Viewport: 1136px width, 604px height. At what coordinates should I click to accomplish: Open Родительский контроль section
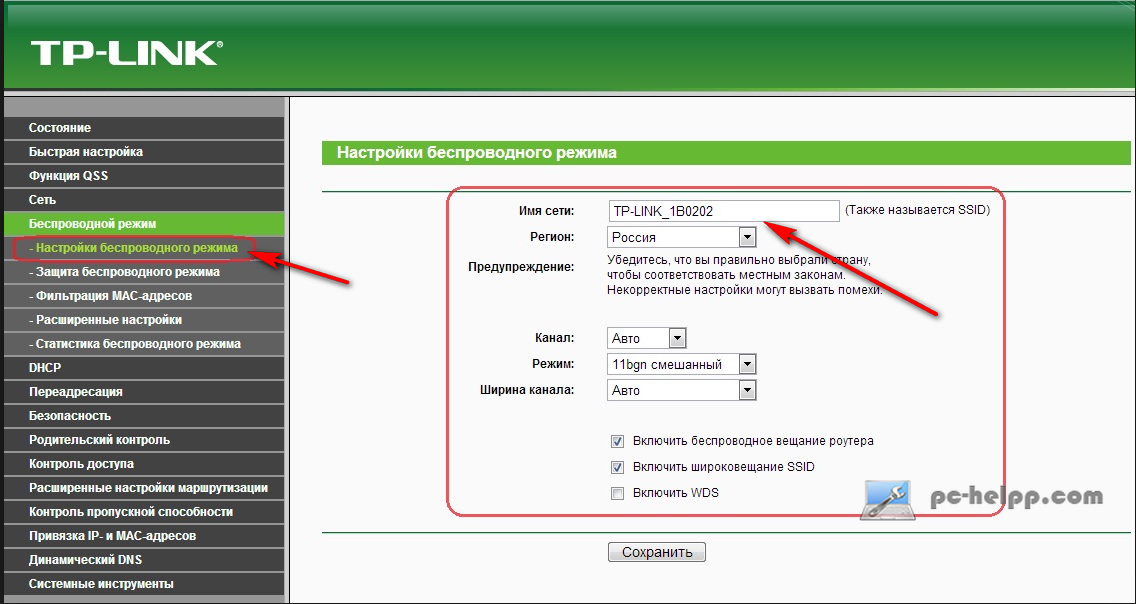coord(144,440)
